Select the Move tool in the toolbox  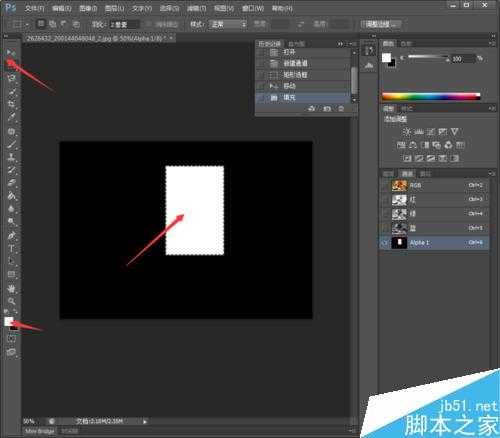tap(11, 52)
